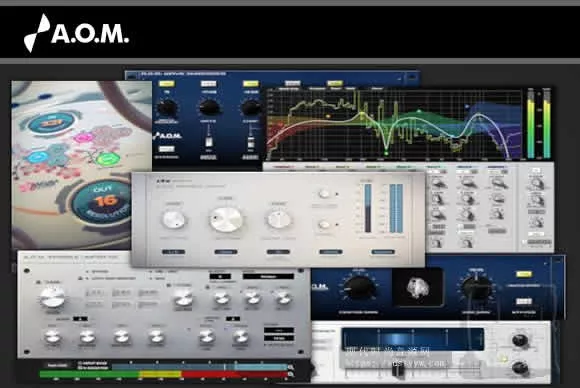
Task: Toggle the third yellow button on the top blue plugin
Action: [250, 84]
